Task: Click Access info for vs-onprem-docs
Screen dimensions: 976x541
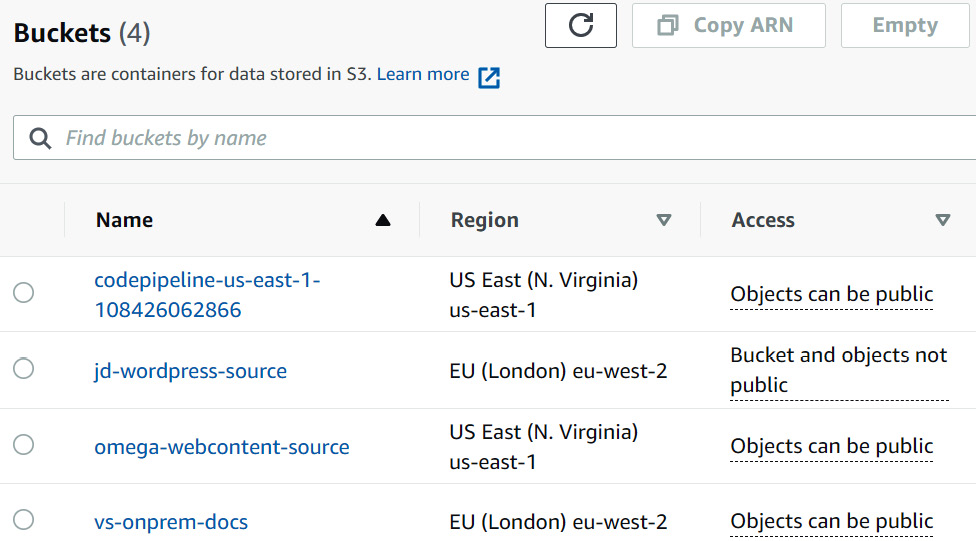Action: (832, 521)
